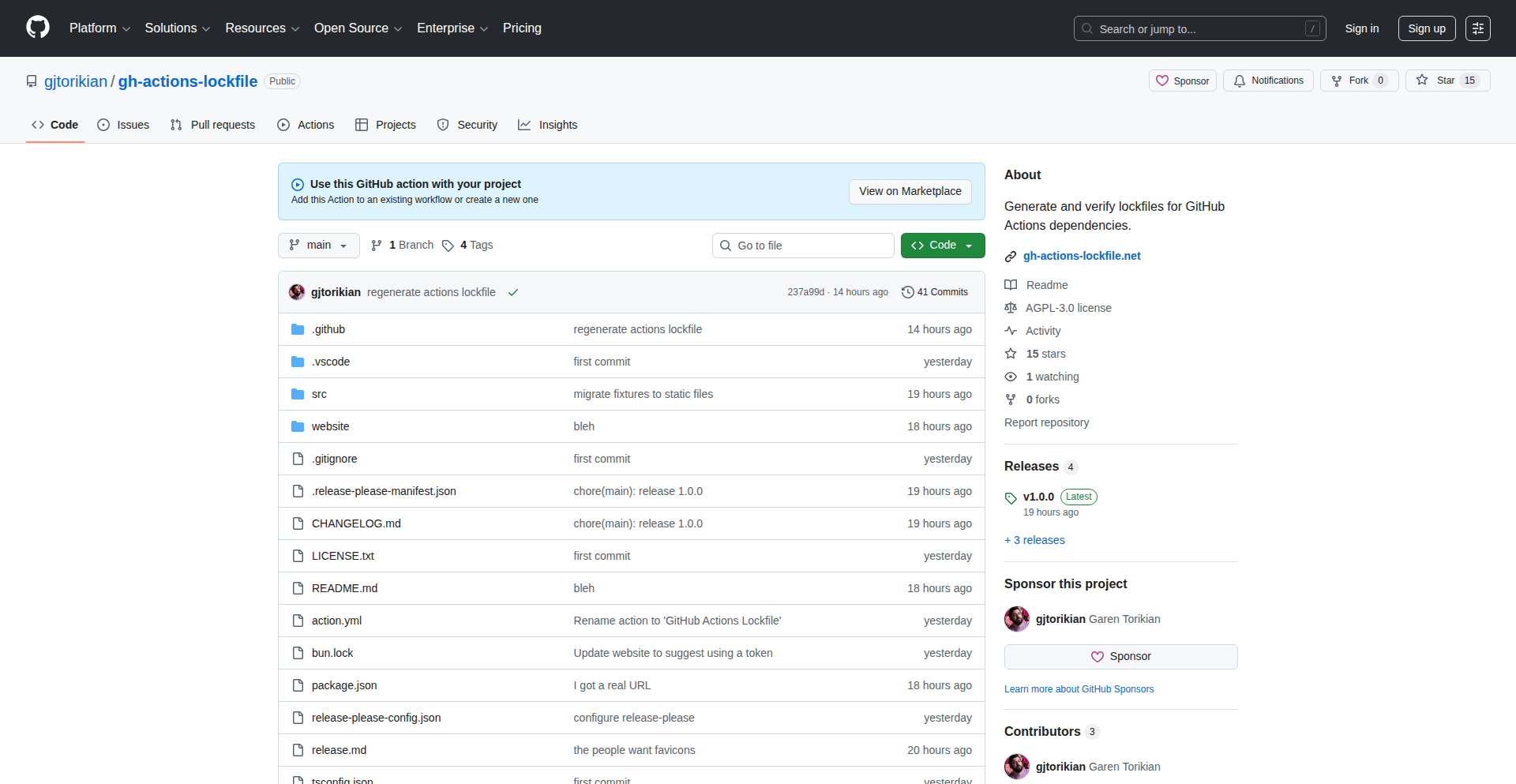Visit the gh-actions-lockfile.net website link

(x=1082, y=255)
